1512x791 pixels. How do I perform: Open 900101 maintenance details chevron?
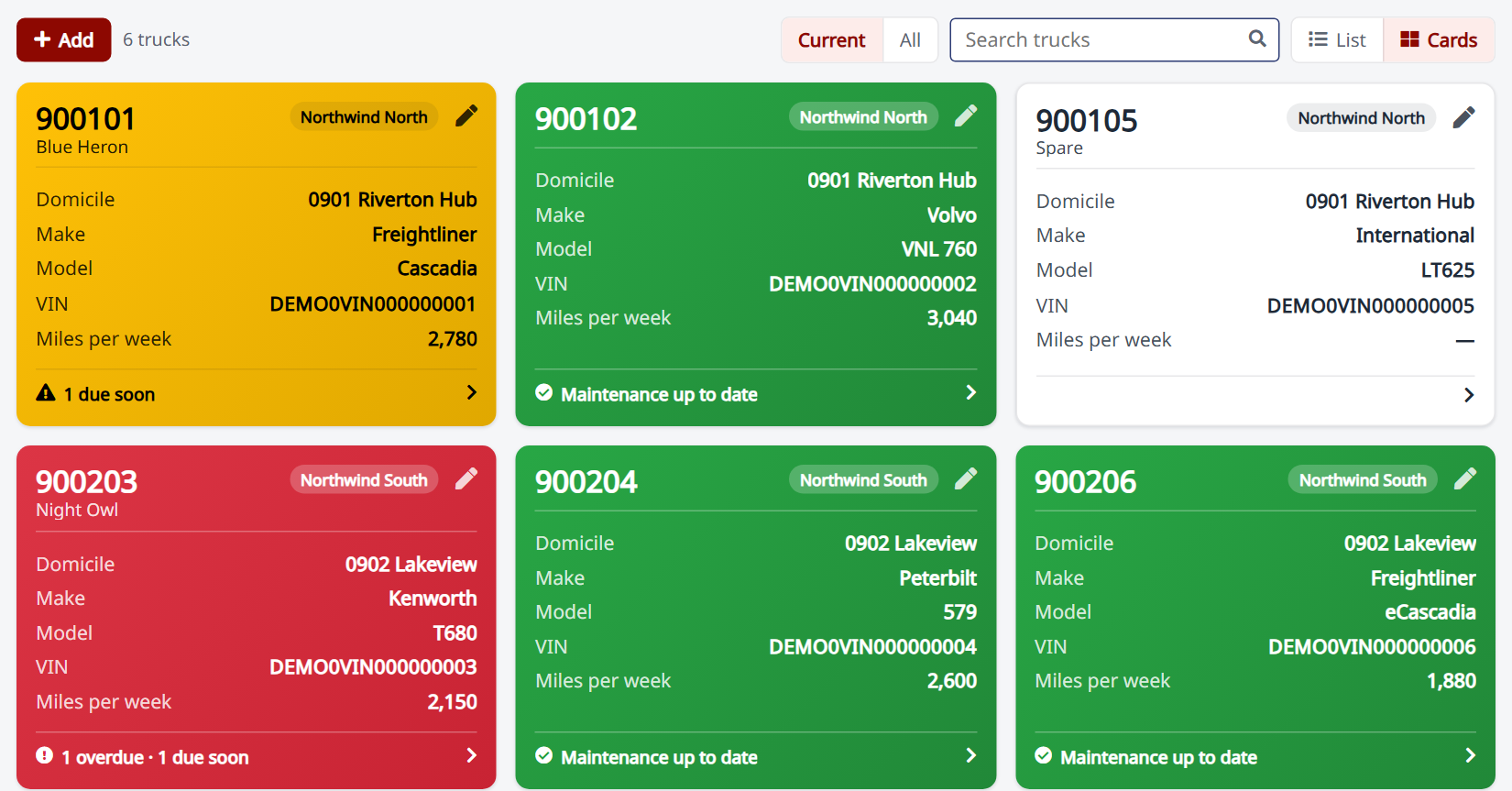click(471, 392)
